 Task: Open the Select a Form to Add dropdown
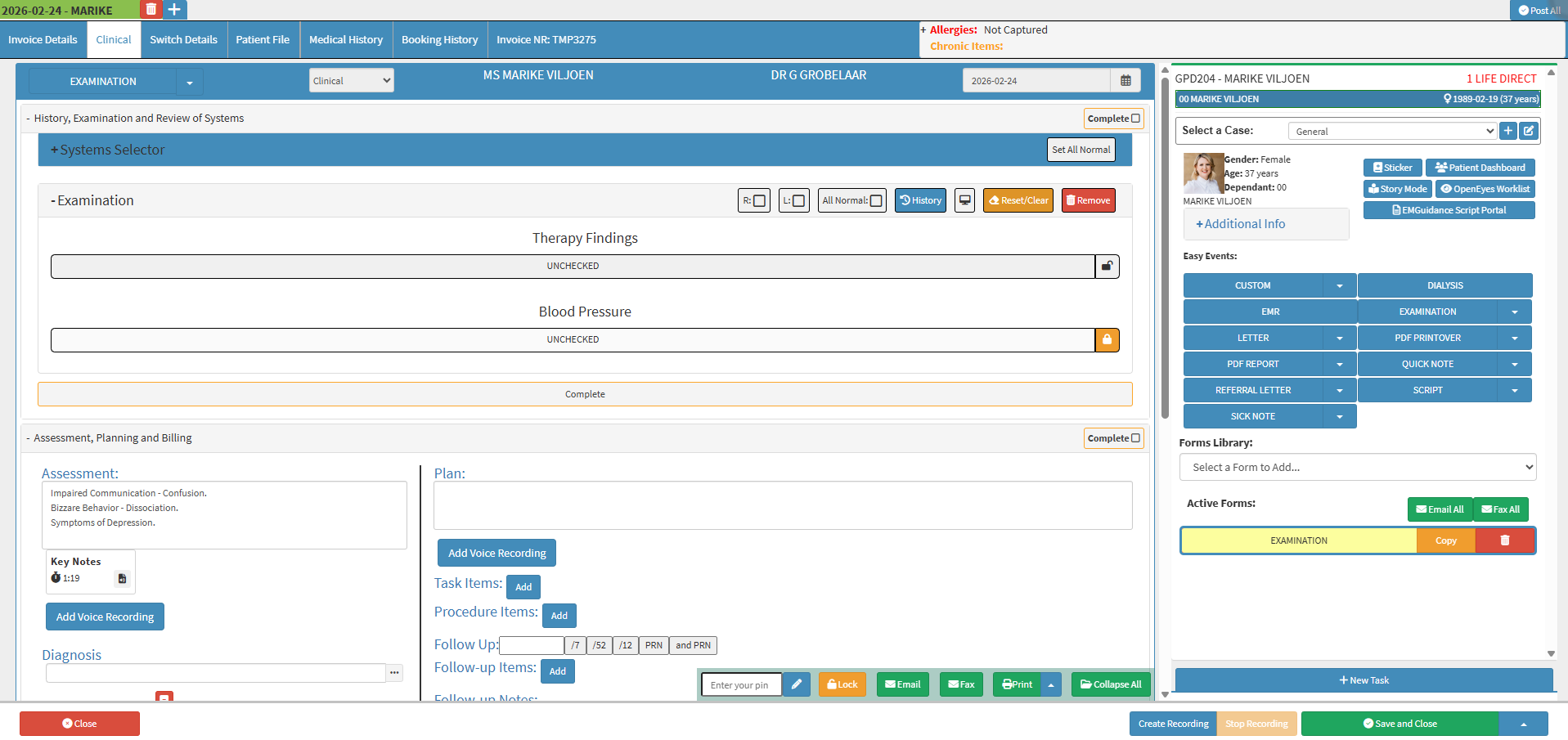(1357, 468)
